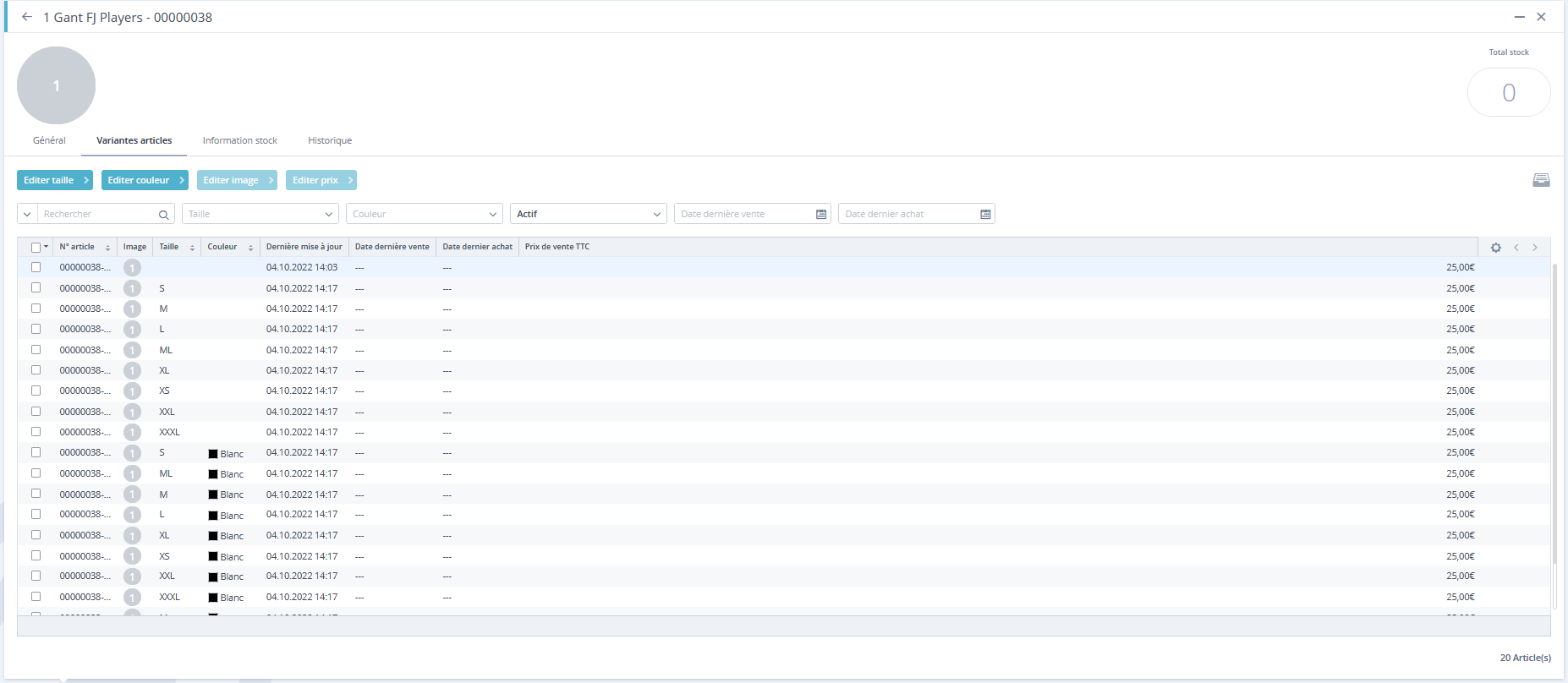
Task: Select the Variantes articles tab
Action: pyautogui.click(x=134, y=140)
